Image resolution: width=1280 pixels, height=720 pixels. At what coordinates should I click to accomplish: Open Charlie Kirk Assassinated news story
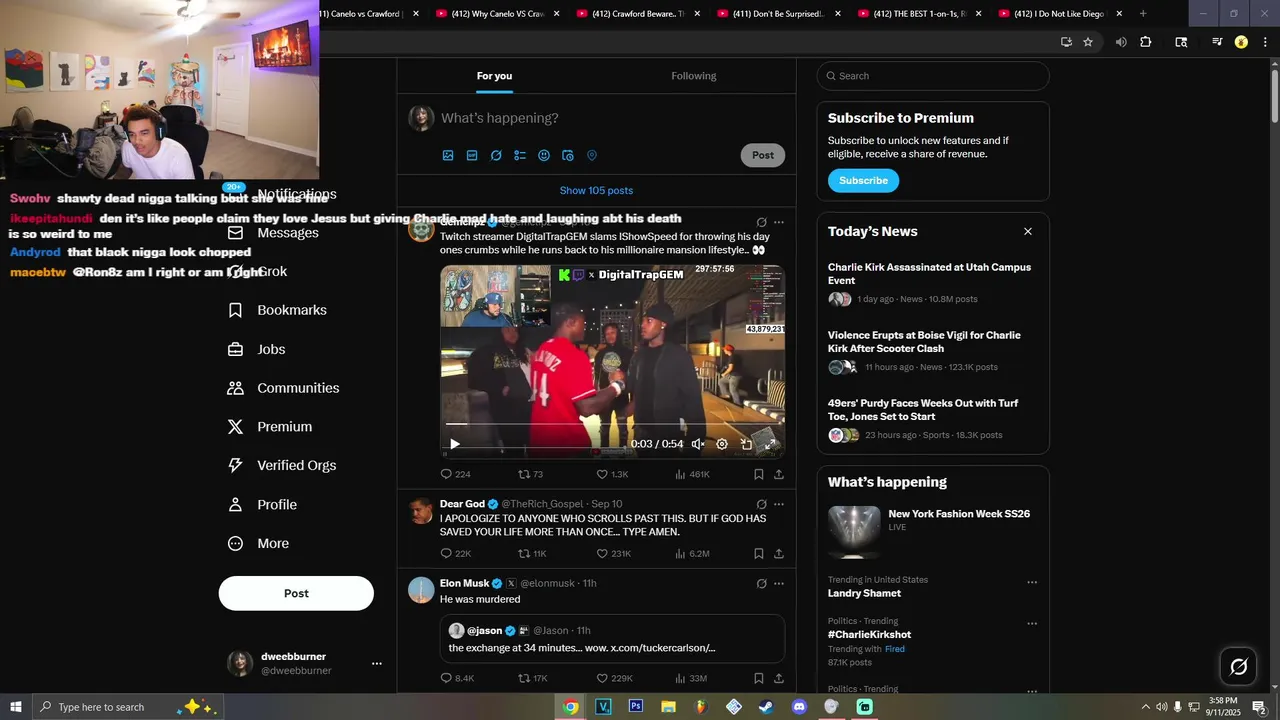coord(933,284)
